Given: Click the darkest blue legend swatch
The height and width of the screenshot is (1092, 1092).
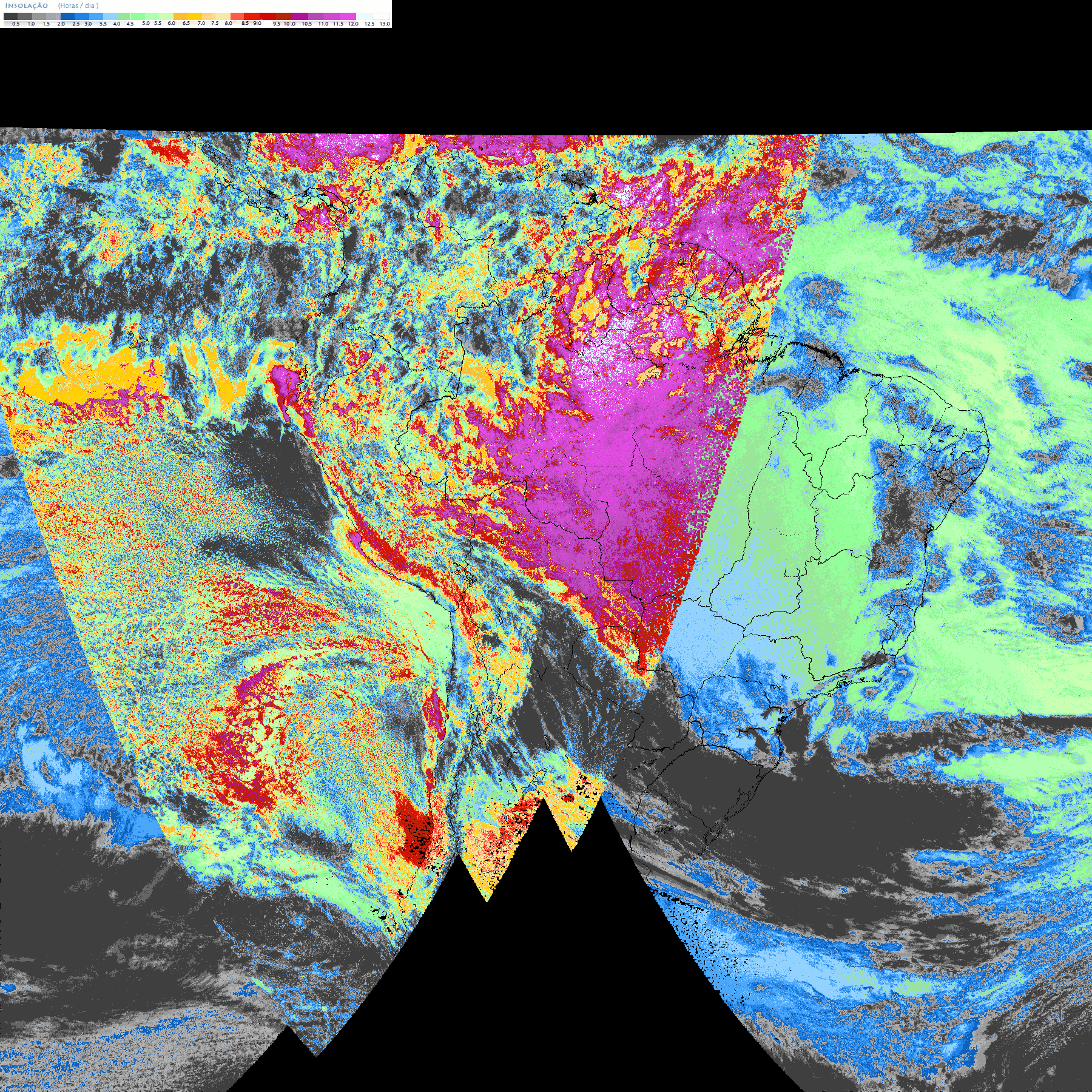Looking at the screenshot, I should point(67,16).
